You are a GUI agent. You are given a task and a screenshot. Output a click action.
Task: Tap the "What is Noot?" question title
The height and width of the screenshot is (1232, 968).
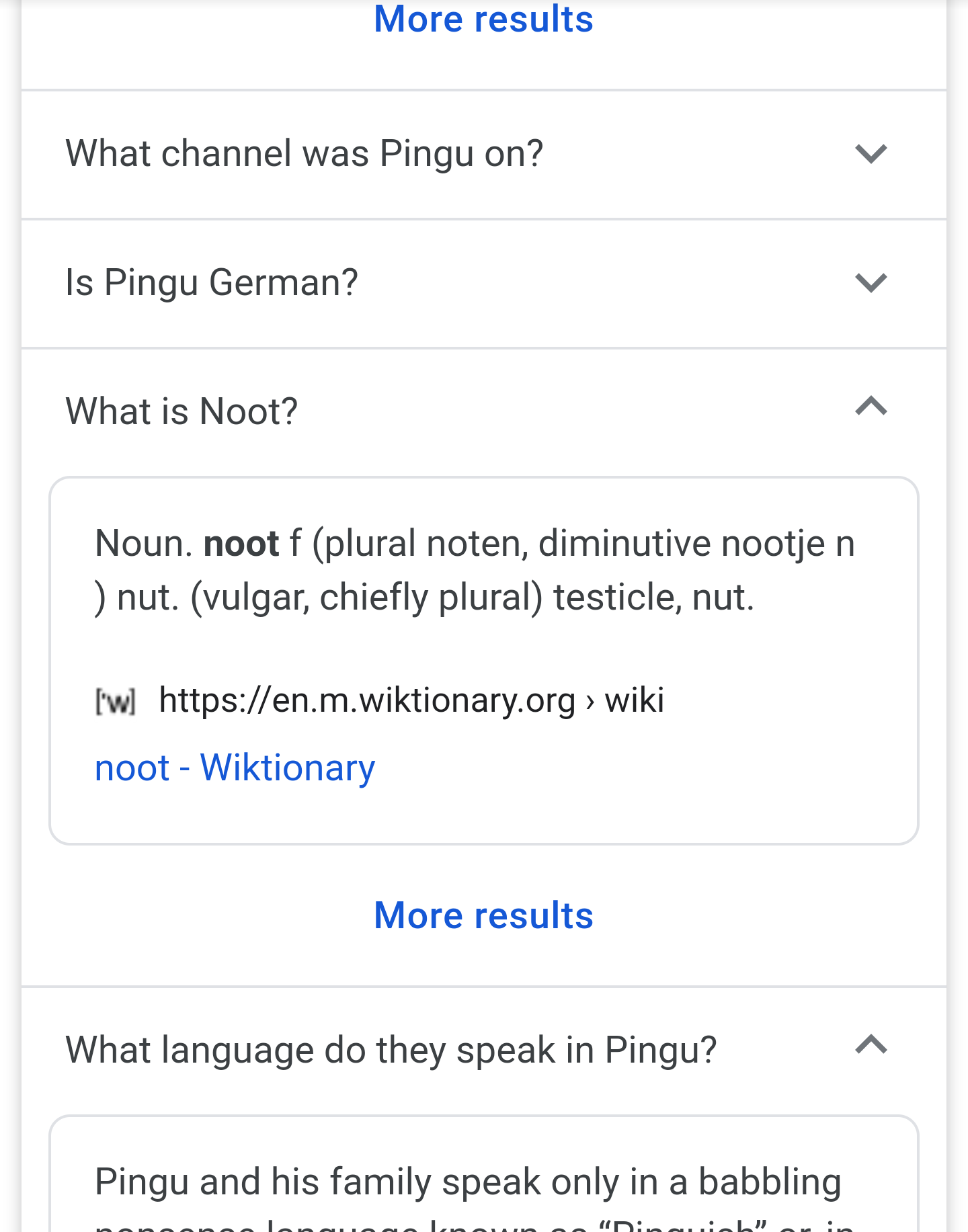coord(182,411)
